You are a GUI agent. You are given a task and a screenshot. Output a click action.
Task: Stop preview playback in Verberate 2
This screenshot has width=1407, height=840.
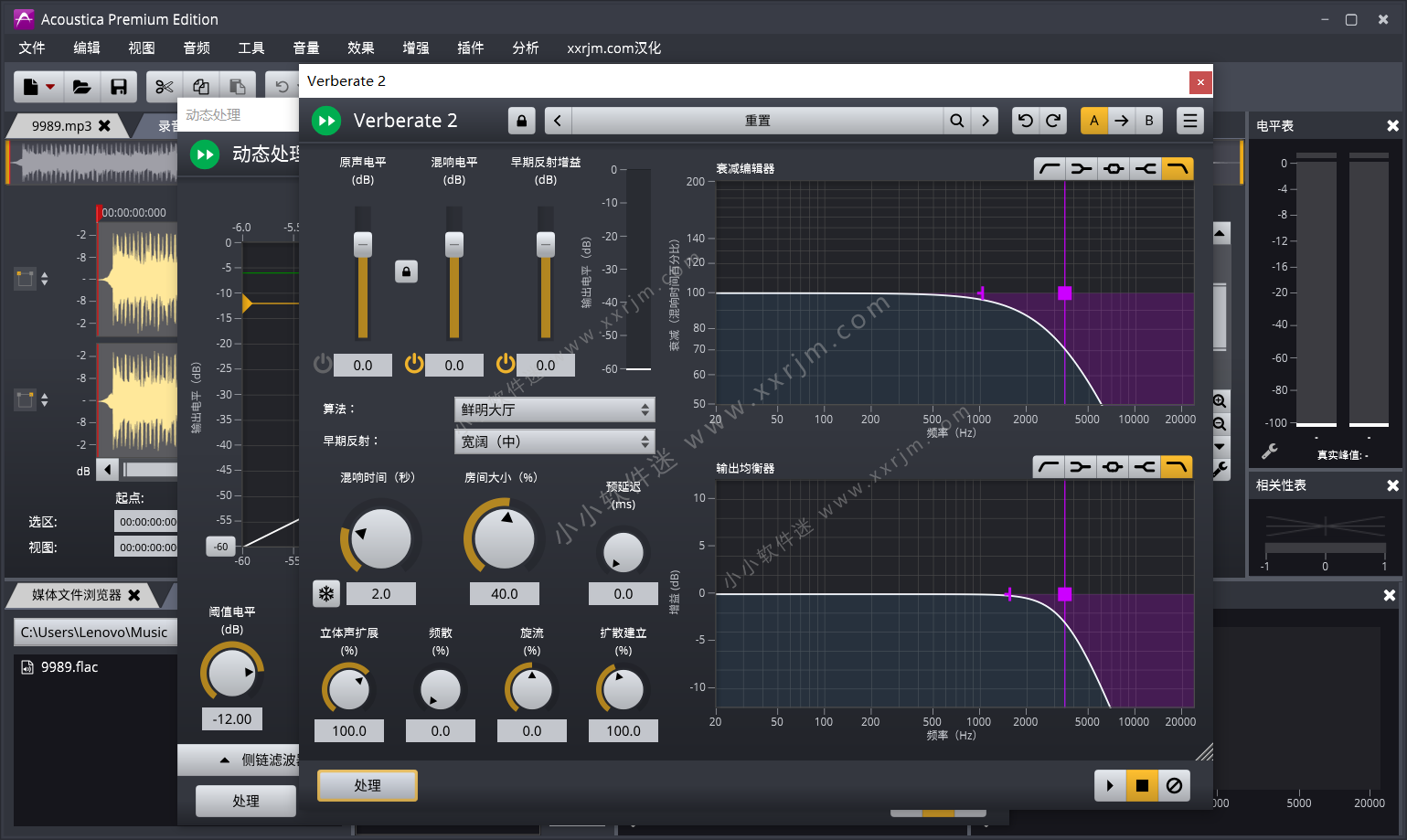[x=1142, y=785]
